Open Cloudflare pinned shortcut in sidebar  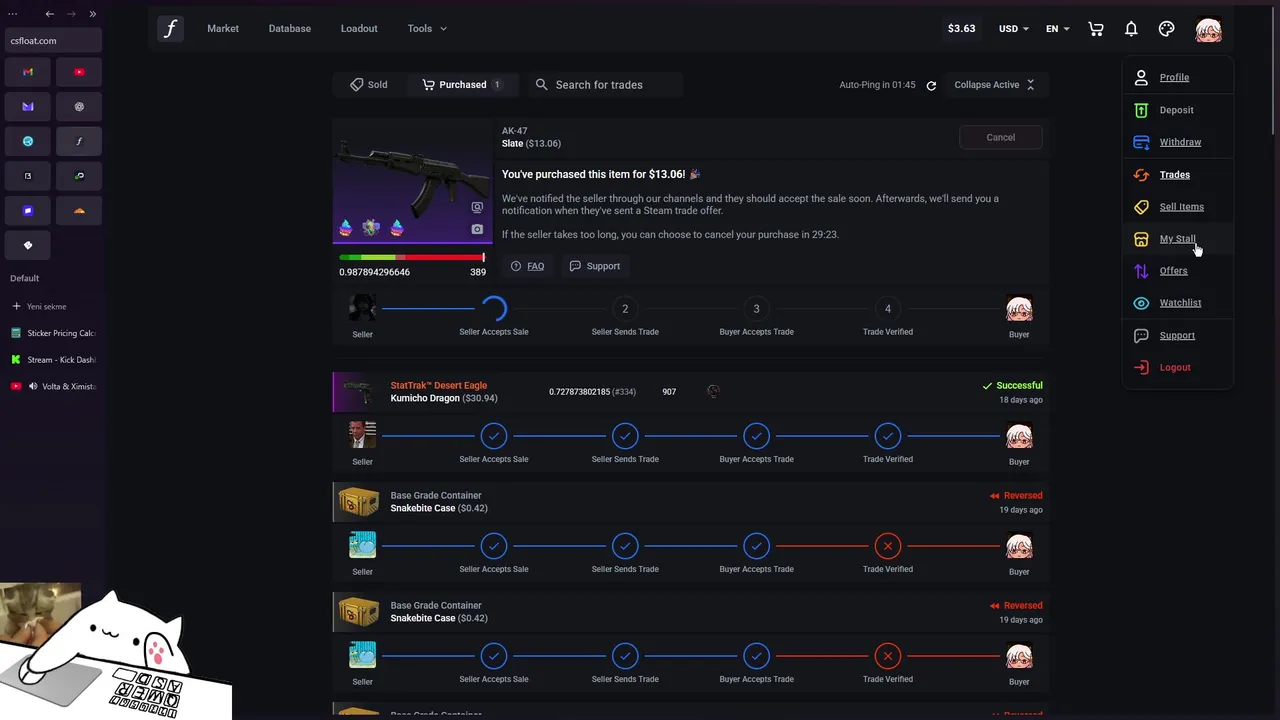(x=79, y=211)
